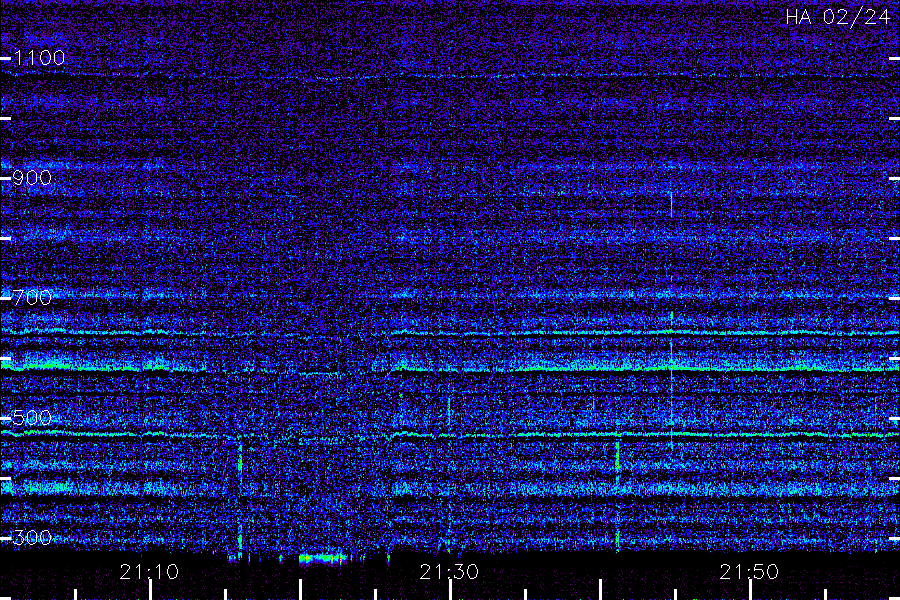
Task: Select the 1100 frequency axis label
Action: (x=39, y=58)
